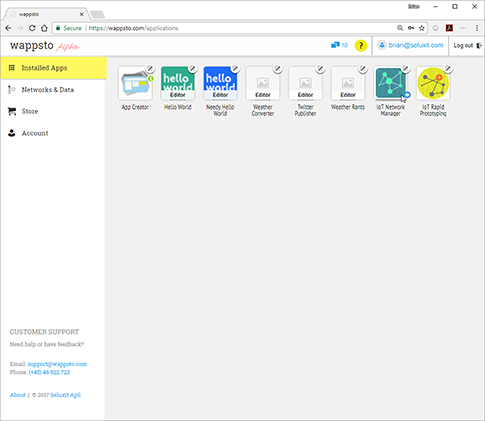Viewport: 485px width, 421px height.
Task: Click the zoom magnifier icon in address bar
Action: pos(400,28)
